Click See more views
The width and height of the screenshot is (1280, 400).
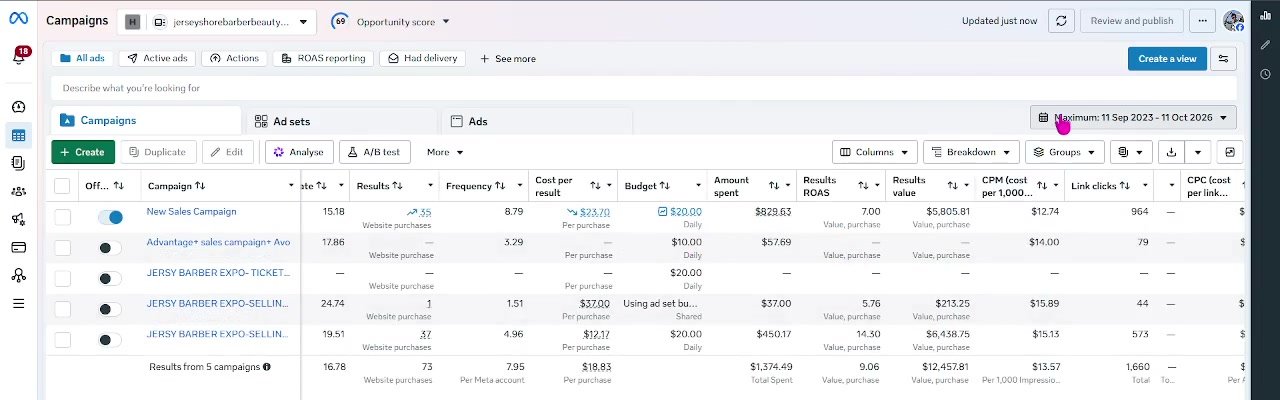click(x=508, y=58)
